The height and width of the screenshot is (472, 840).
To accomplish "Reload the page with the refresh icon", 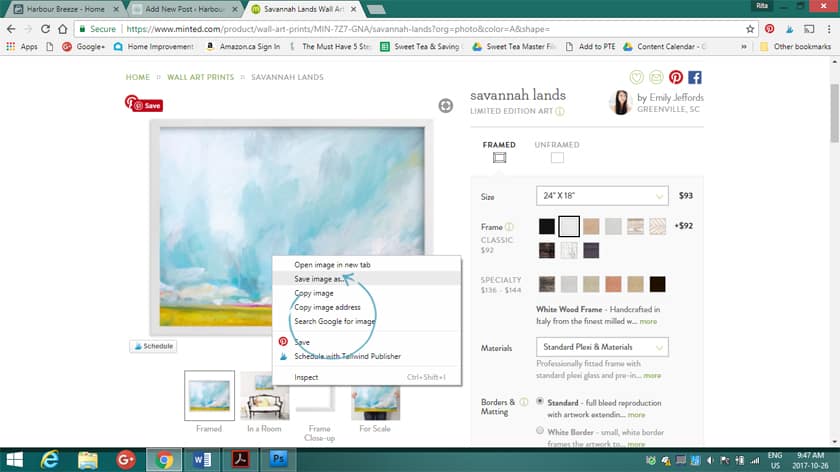I will [x=45, y=29].
